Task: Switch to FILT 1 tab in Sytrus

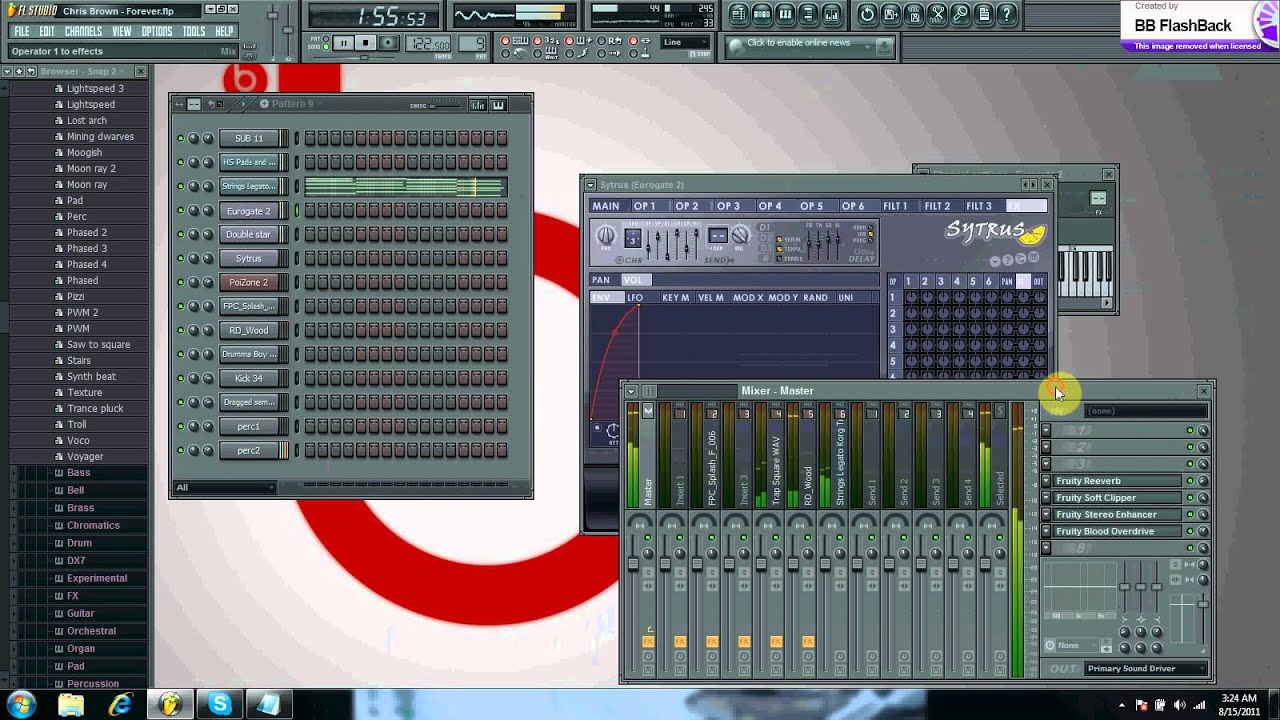Action: 895,206
